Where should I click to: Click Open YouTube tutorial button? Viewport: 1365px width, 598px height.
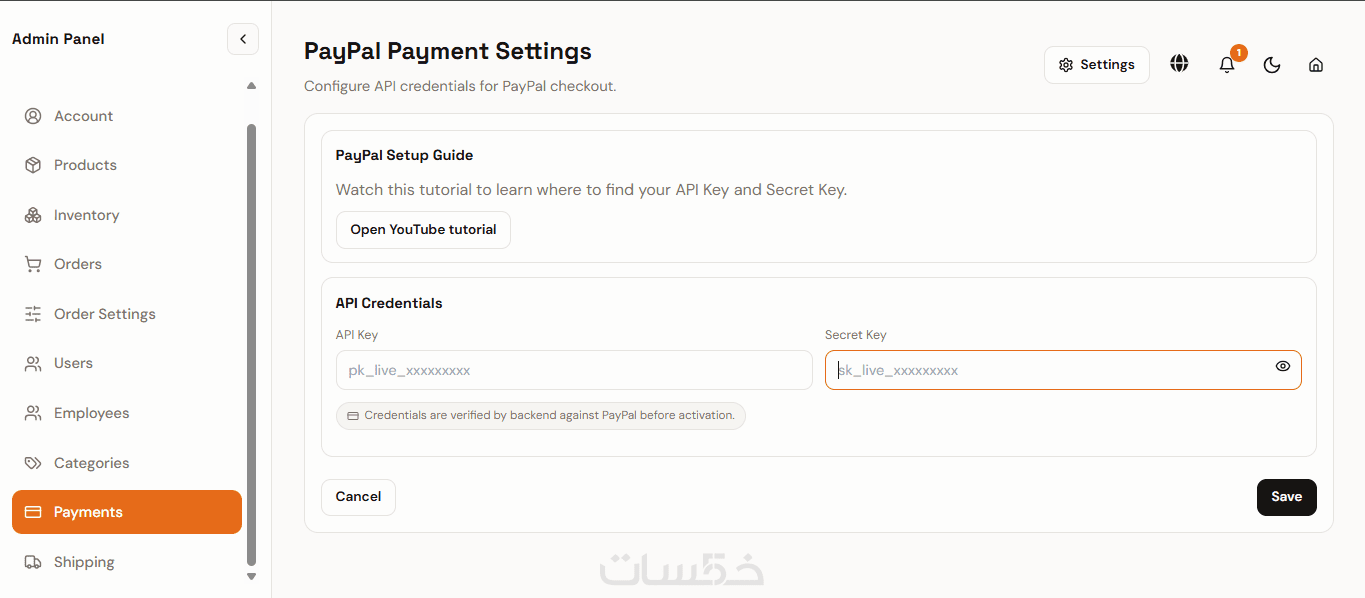(423, 230)
